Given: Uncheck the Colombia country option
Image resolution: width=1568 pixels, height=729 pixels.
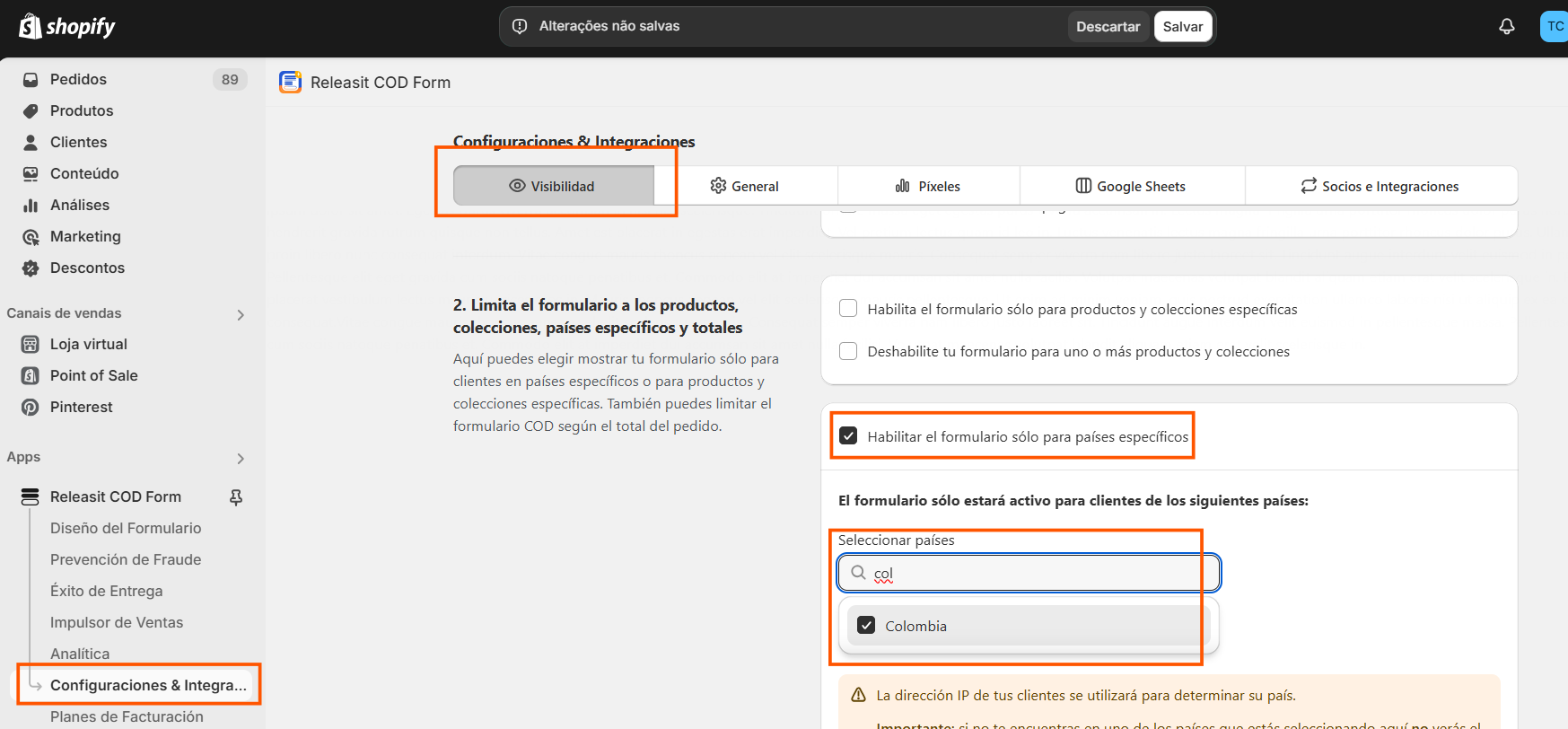Looking at the screenshot, I should tap(866, 625).
